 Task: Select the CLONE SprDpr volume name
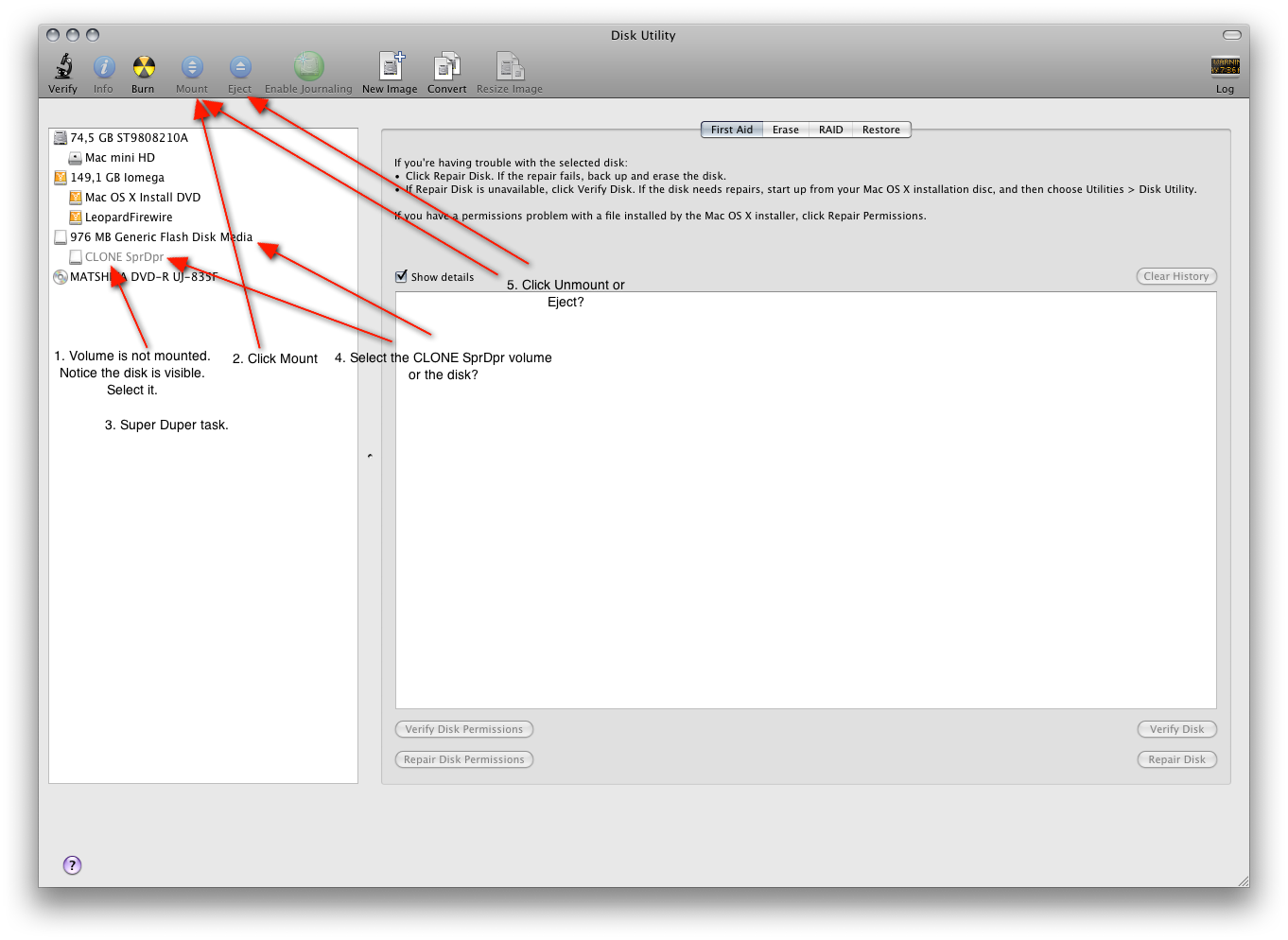click(125, 257)
